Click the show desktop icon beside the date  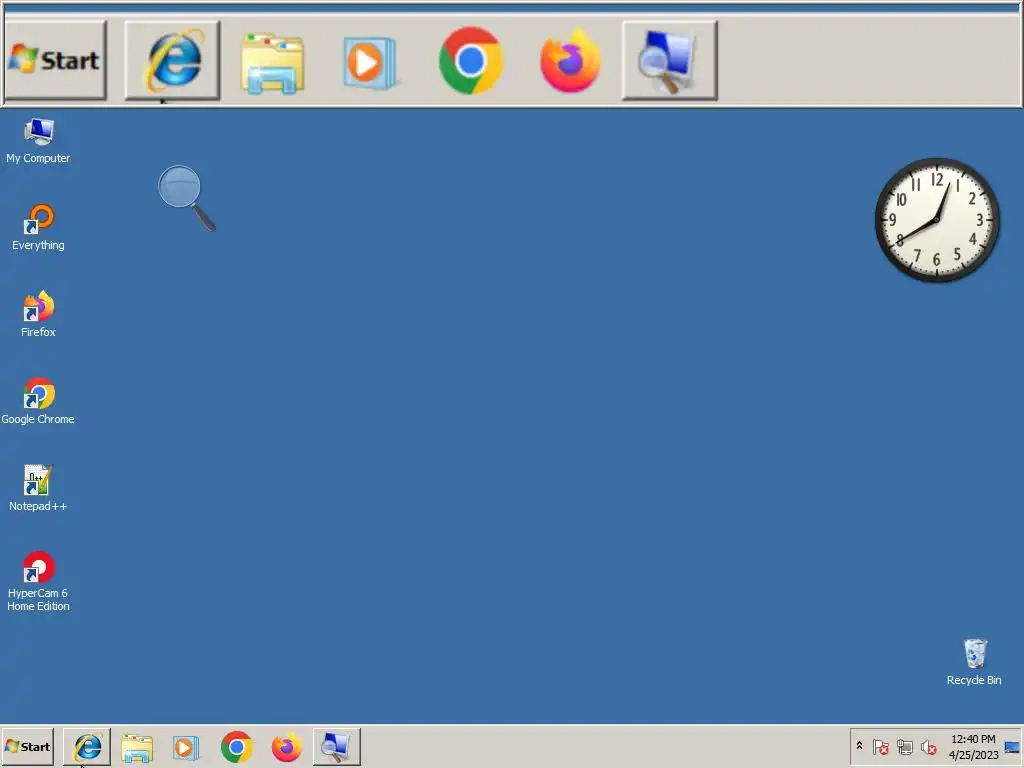pyautogui.click(x=1012, y=747)
